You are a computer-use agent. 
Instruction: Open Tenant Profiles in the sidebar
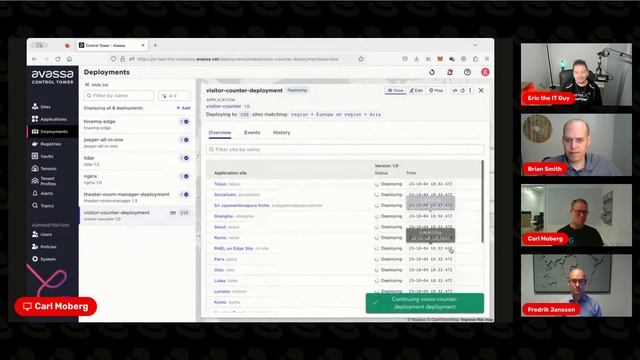click(44, 181)
